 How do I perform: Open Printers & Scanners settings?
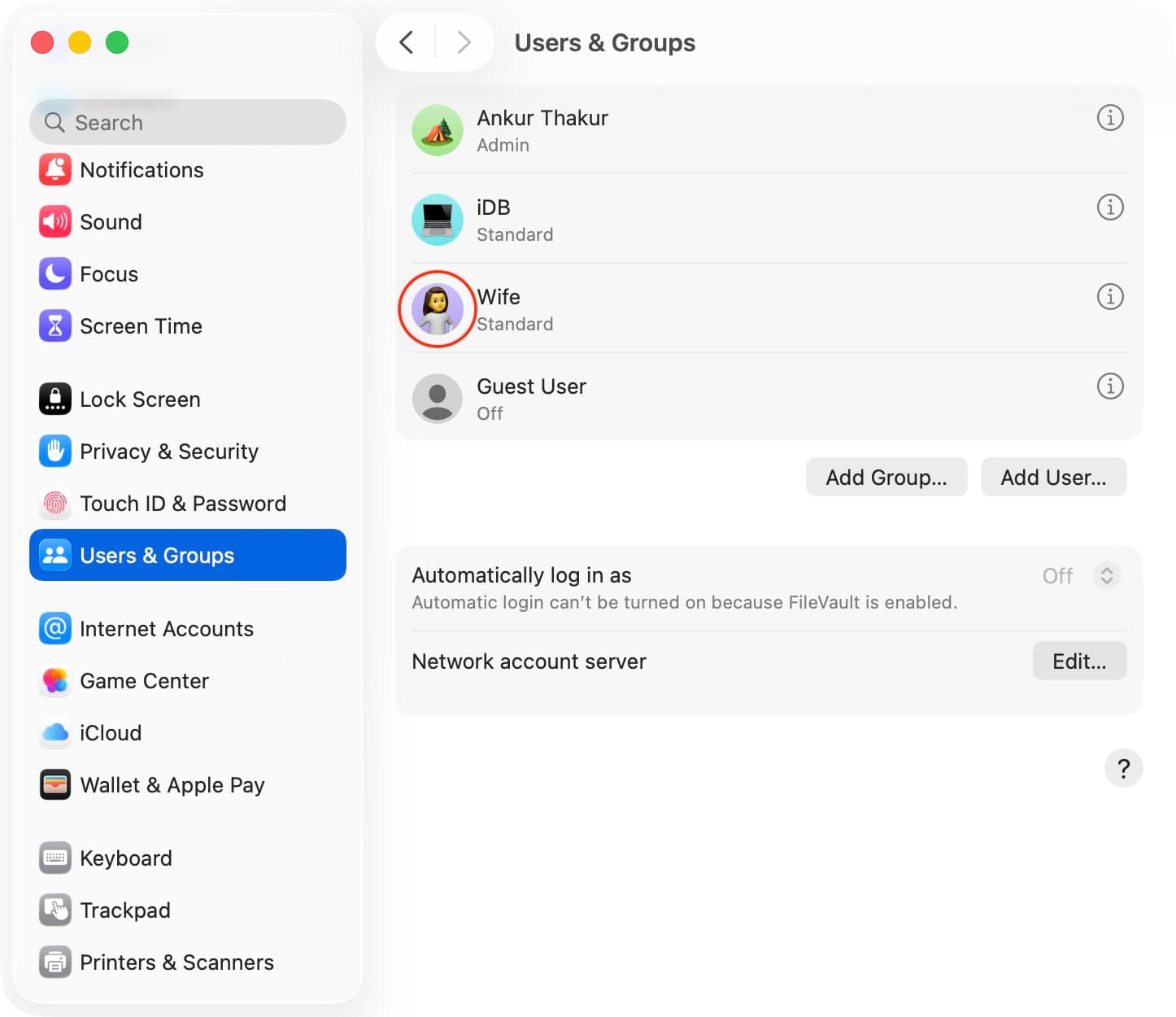176,962
